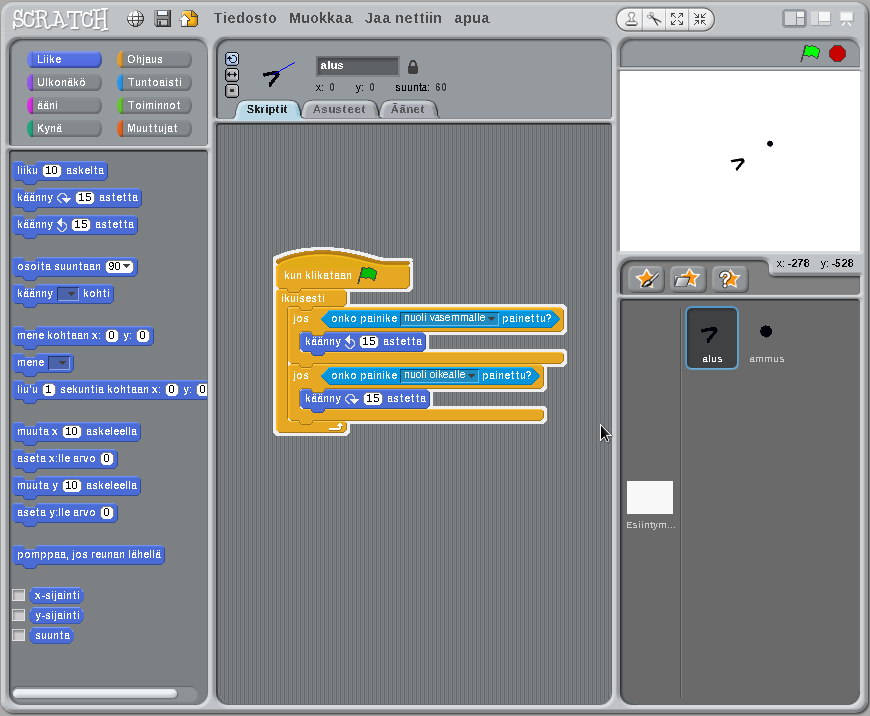870x716 pixels.
Task: Select the Tuntoaisti block category
Action: [x=154, y=83]
